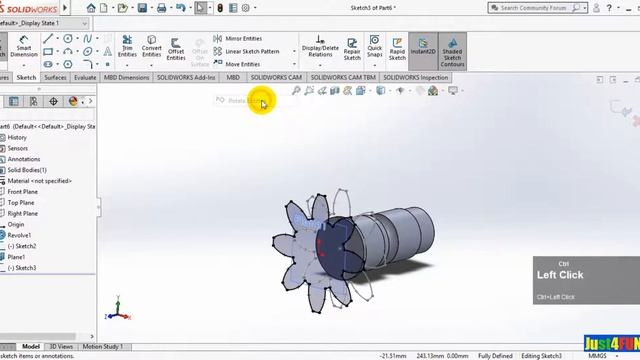The height and width of the screenshot is (360, 640).
Task: Switch to the SOLIDWORKS CAM tab
Action: [x=276, y=78]
